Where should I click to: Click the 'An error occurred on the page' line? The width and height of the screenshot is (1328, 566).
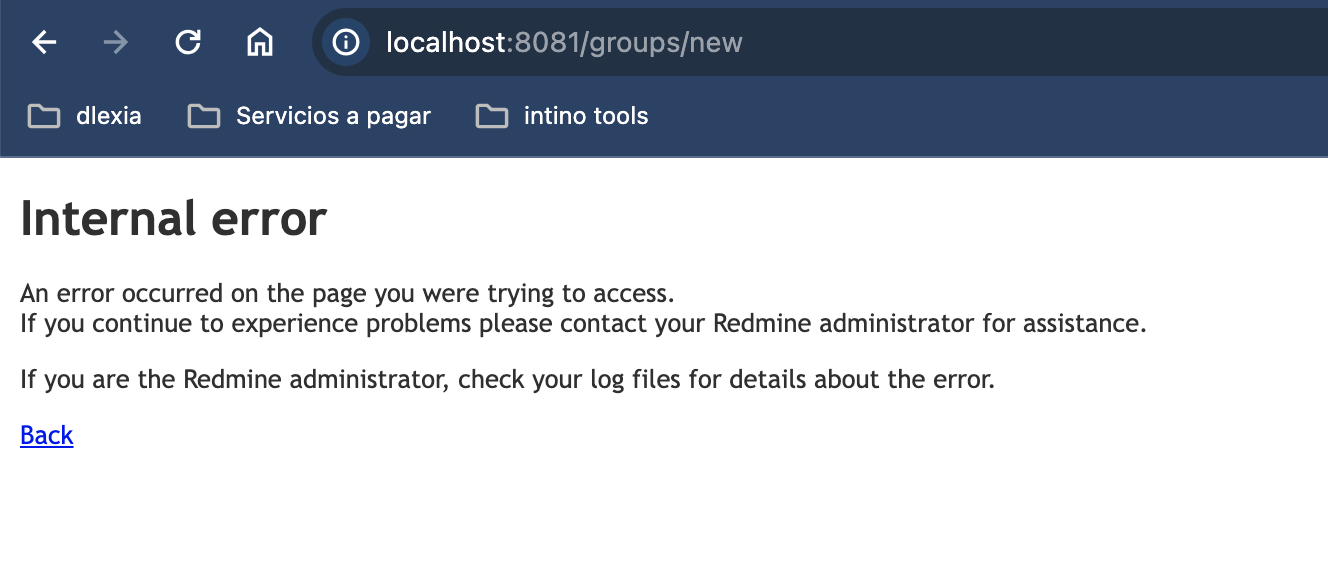[348, 294]
